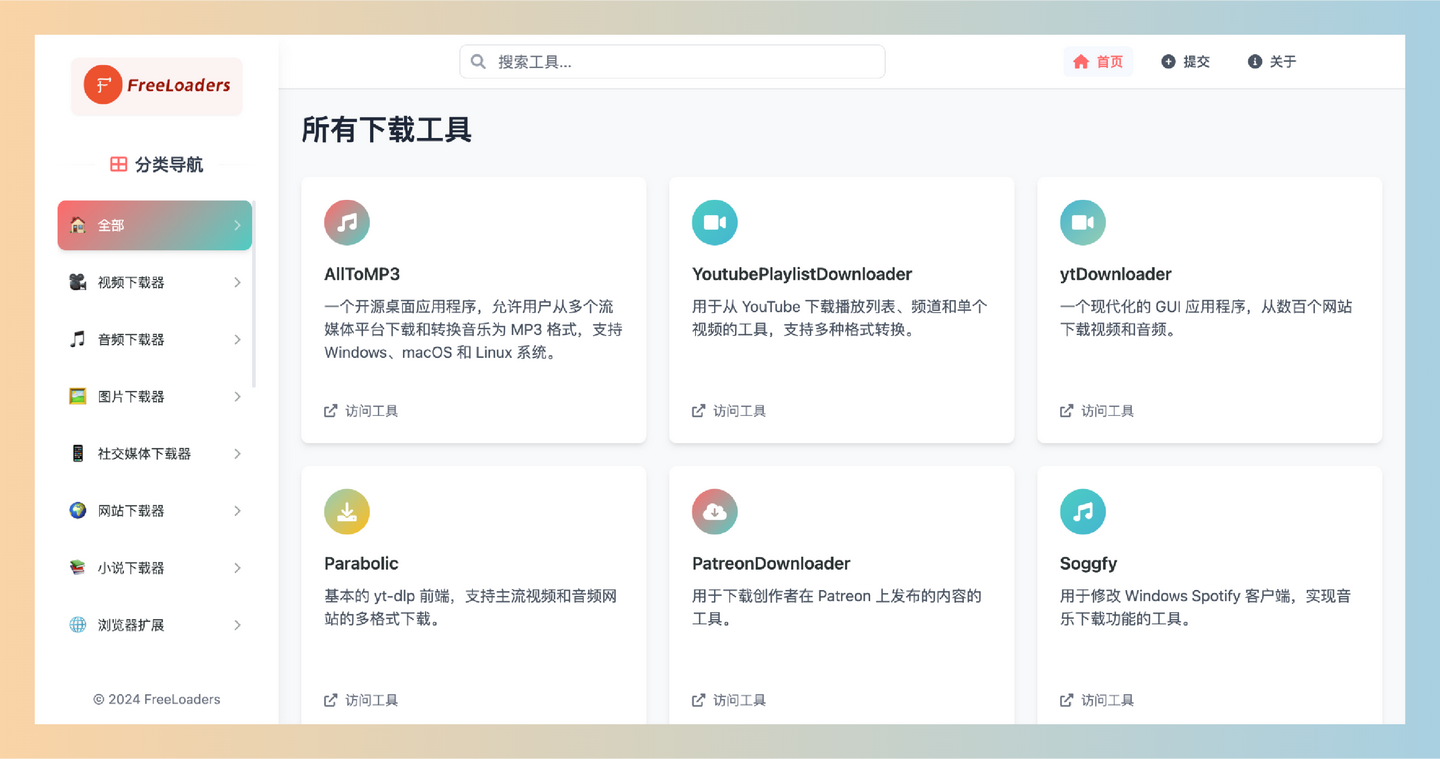Image resolution: width=1440 pixels, height=759 pixels.
Task: Click the Soggfy music note icon
Action: [x=1083, y=511]
